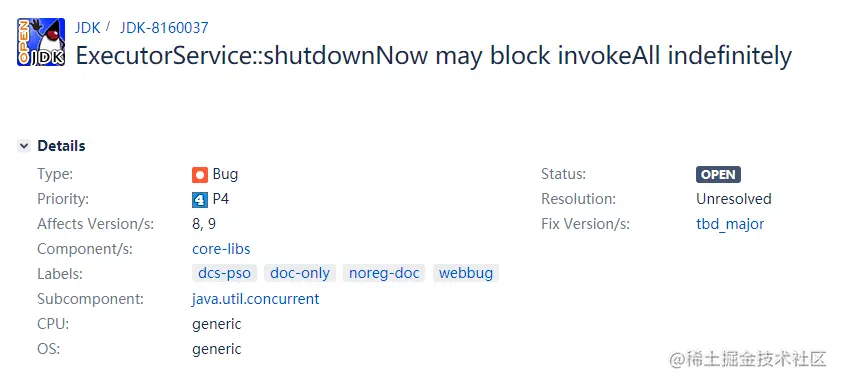The height and width of the screenshot is (383, 841).
Task: Click the Details section heading
Action: pos(61,146)
